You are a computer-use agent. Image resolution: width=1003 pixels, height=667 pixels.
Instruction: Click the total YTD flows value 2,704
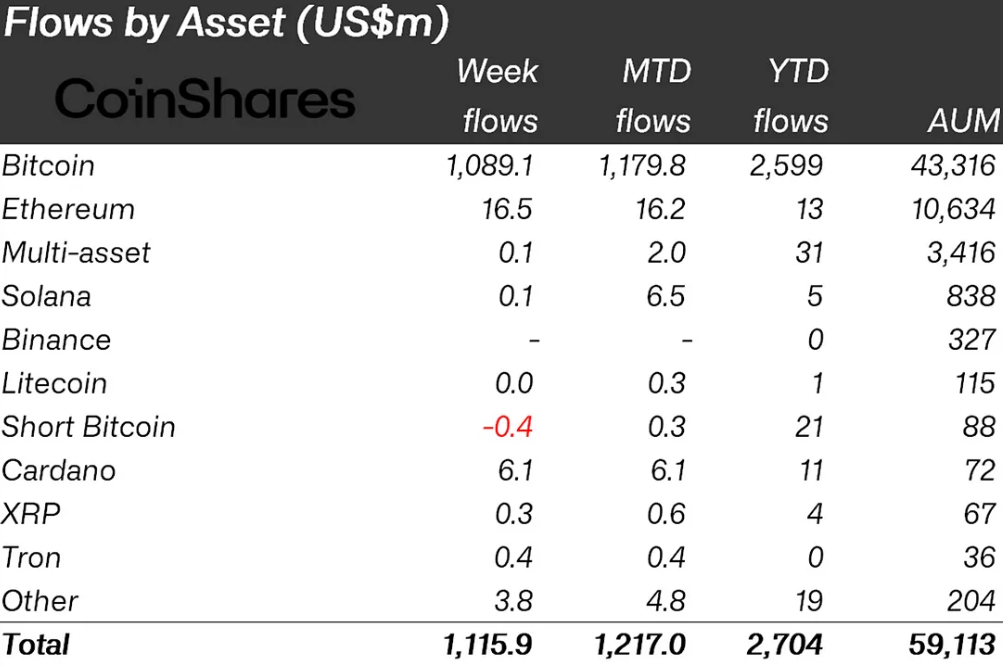[787, 644]
